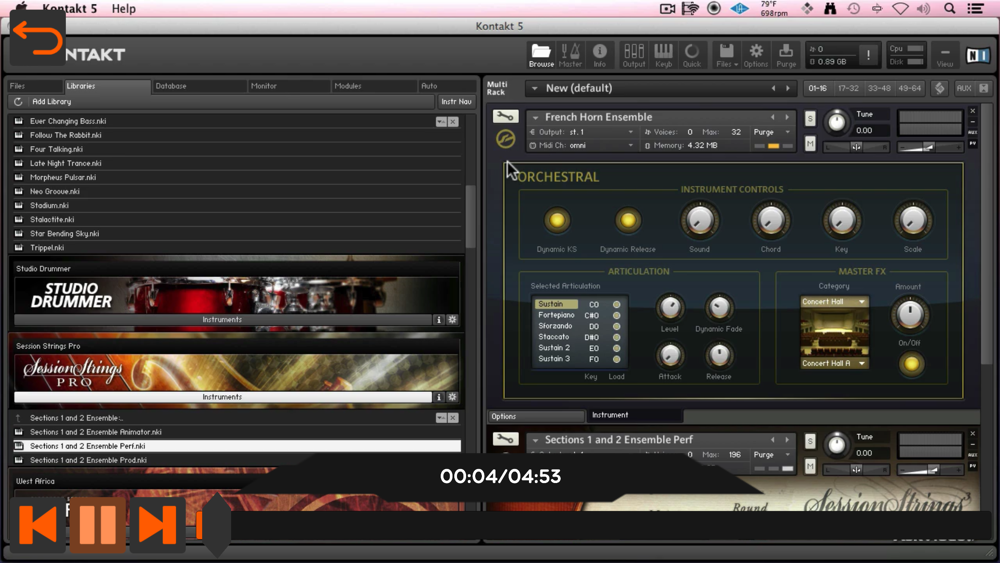Click the AUX rack button
The height and width of the screenshot is (563, 1000).
[x=964, y=88]
